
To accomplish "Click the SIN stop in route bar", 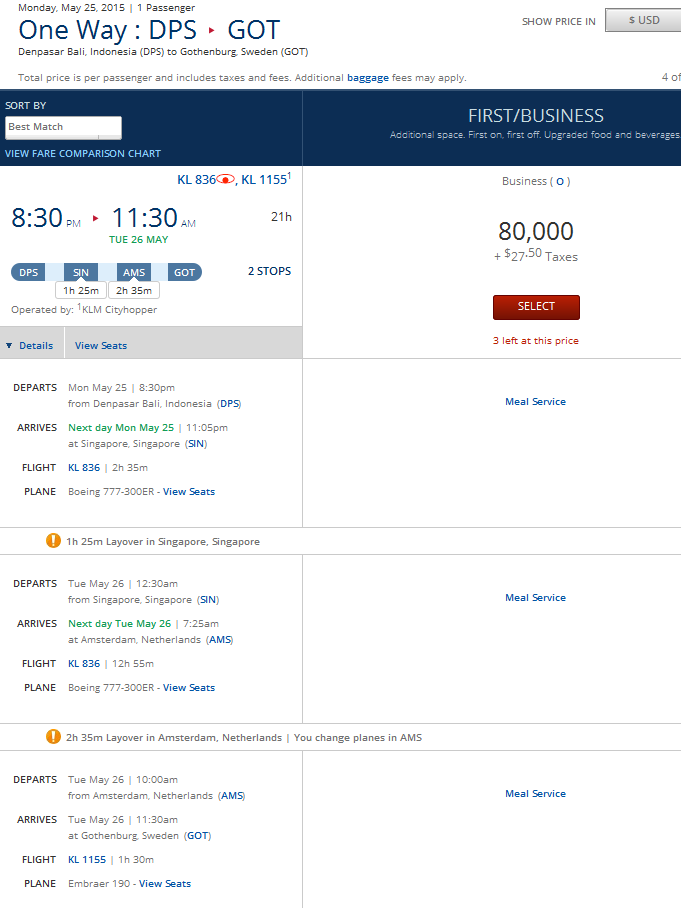I will (81, 272).
